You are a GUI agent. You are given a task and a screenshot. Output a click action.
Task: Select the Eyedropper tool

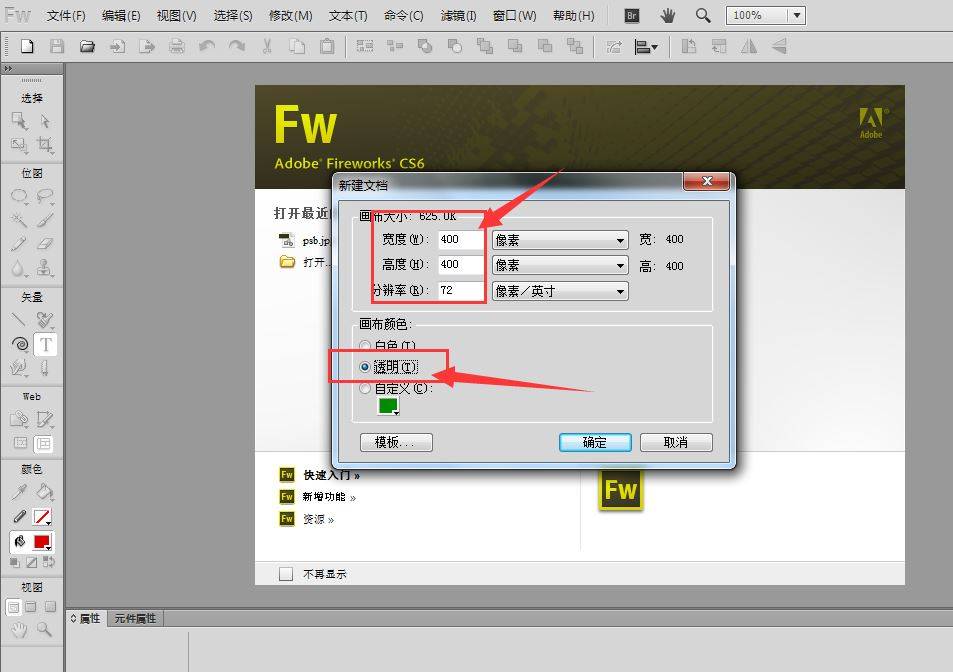(19, 492)
